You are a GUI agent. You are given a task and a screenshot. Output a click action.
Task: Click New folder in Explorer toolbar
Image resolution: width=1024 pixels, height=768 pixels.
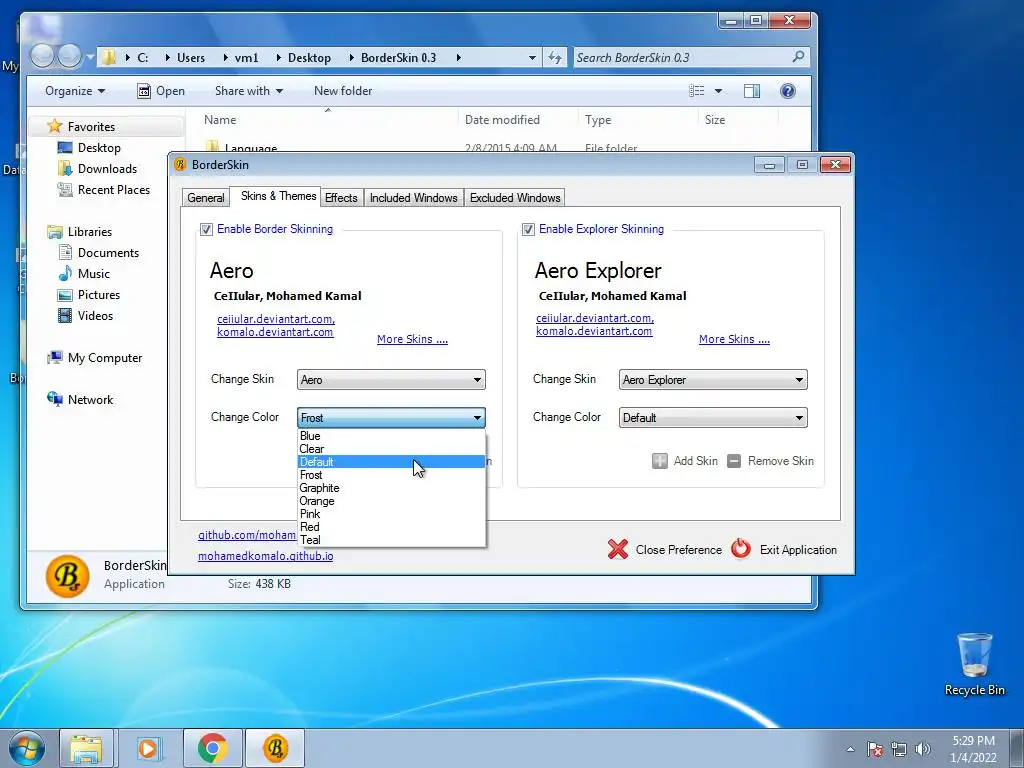coord(343,91)
